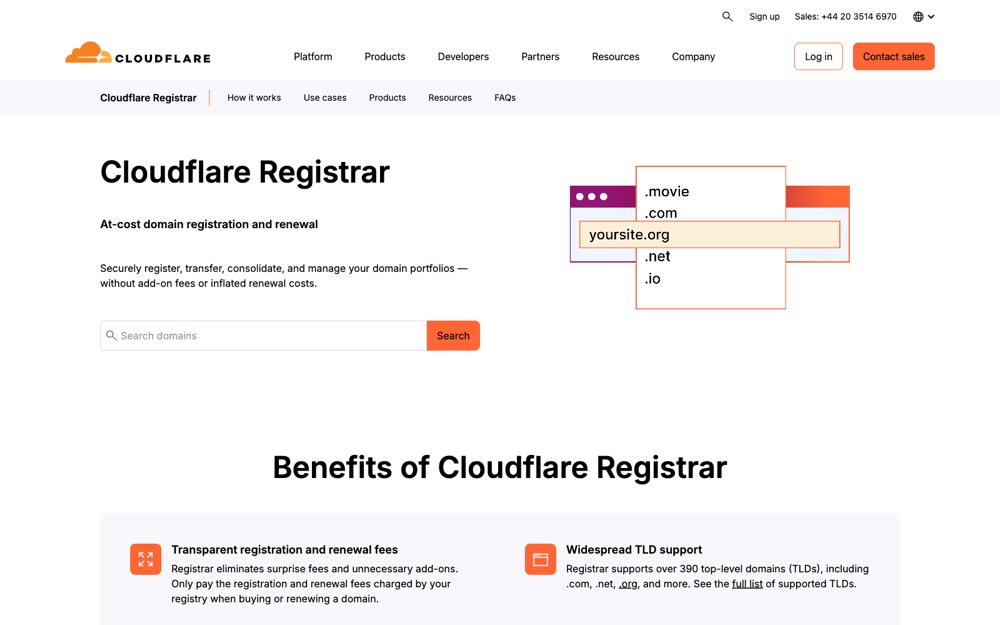Open the Resources menu in main navigation
Image resolution: width=1000 pixels, height=625 pixels.
click(615, 57)
